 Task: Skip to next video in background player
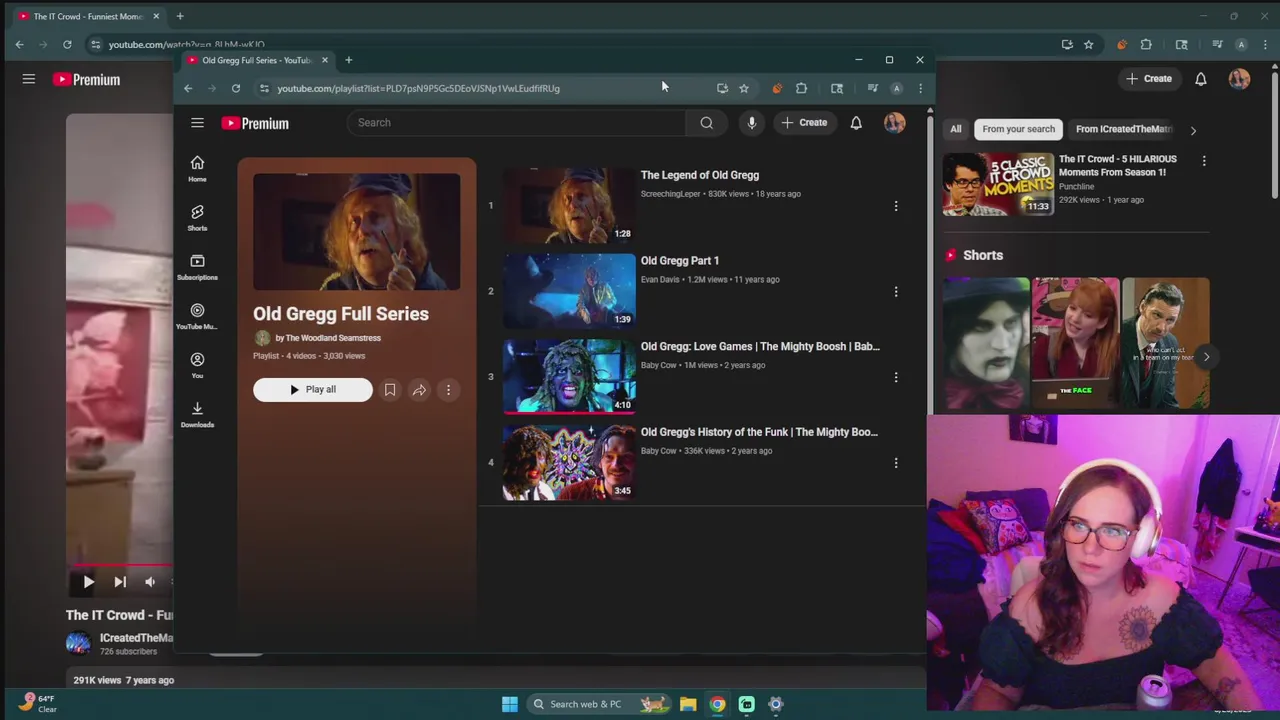click(120, 581)
